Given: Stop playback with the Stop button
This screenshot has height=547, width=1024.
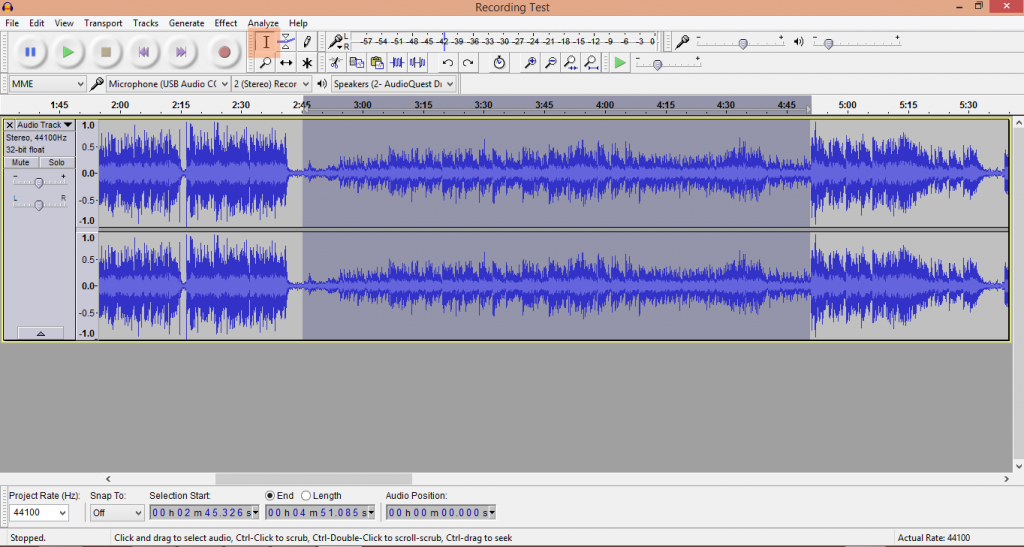Looking at the screenshot, I should (106, 52).
